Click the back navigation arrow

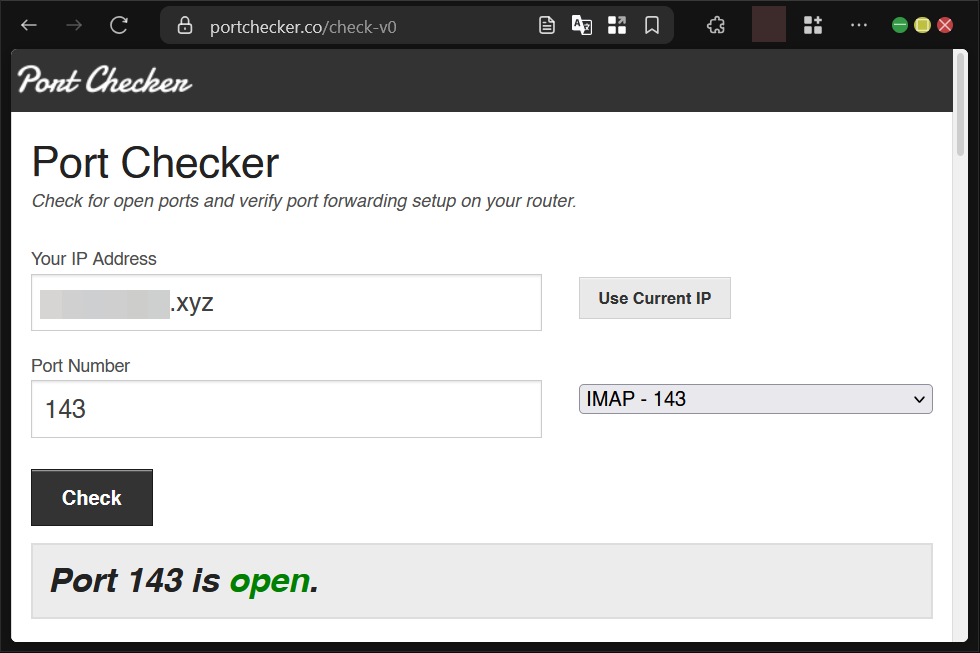27,24
